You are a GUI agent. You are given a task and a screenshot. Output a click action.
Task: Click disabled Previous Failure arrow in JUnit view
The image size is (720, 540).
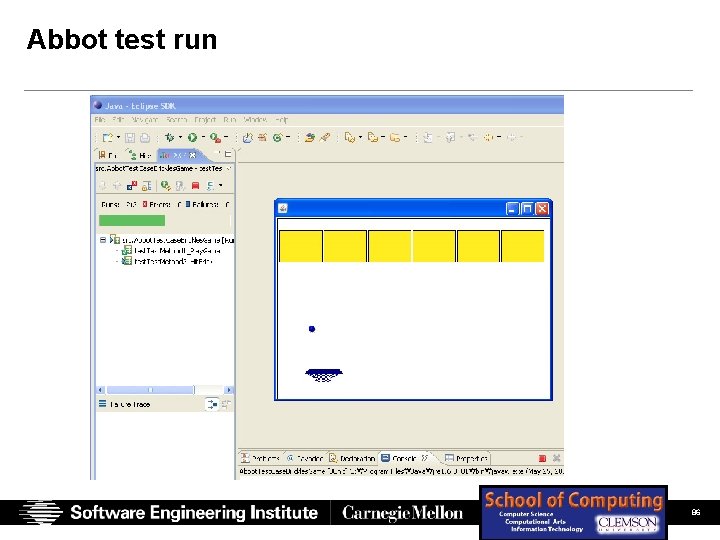pos(117,186)
